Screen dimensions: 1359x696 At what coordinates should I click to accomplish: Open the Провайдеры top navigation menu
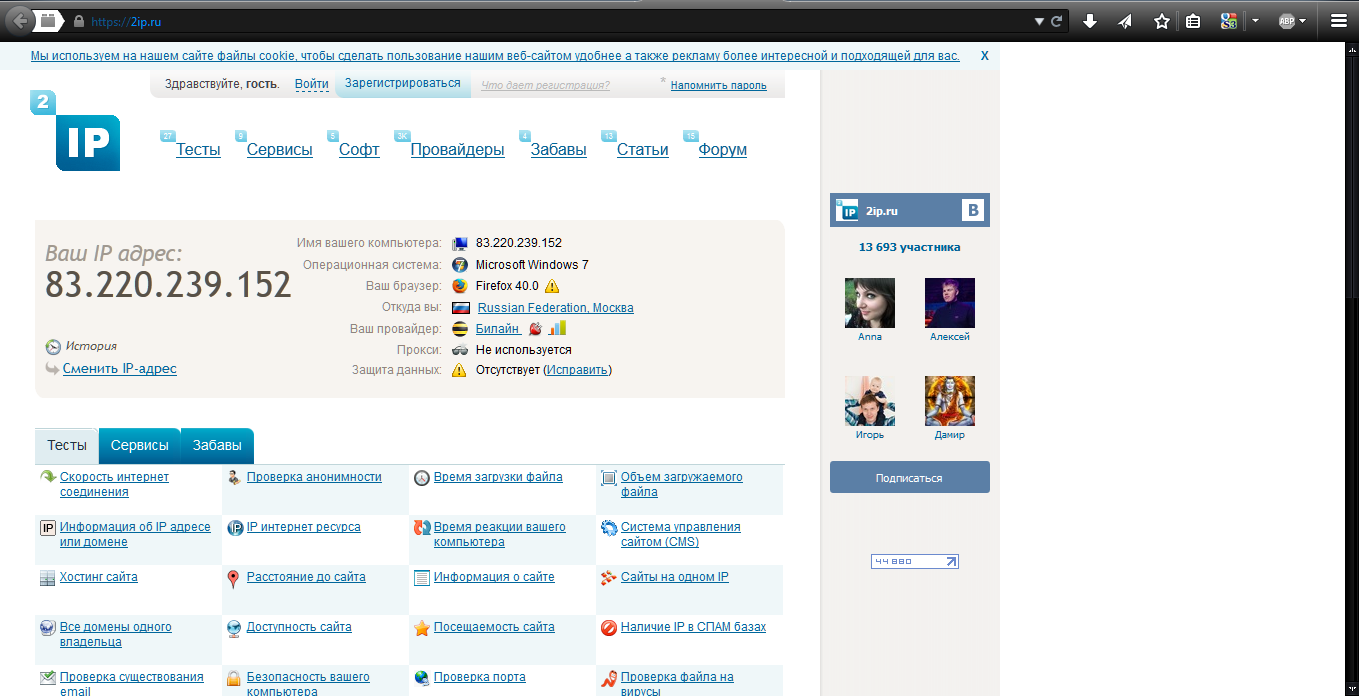(457, 150)
